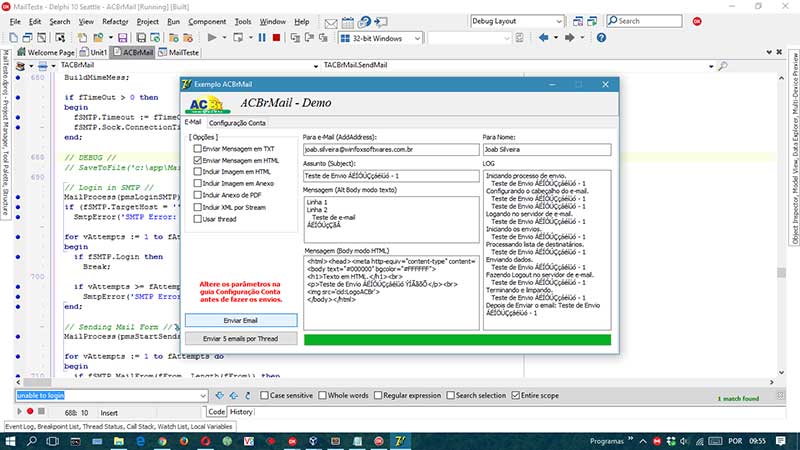This screenshot has width=800, height=450.
Task: Click the blue Back navigation arrow
Action: pyautogui.click(x=543, y=37)
